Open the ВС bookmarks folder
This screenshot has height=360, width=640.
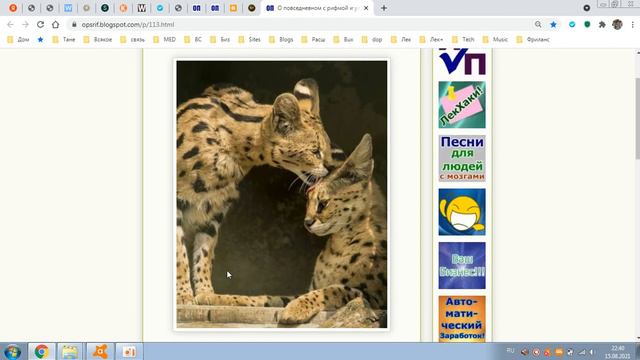[193, 40]
